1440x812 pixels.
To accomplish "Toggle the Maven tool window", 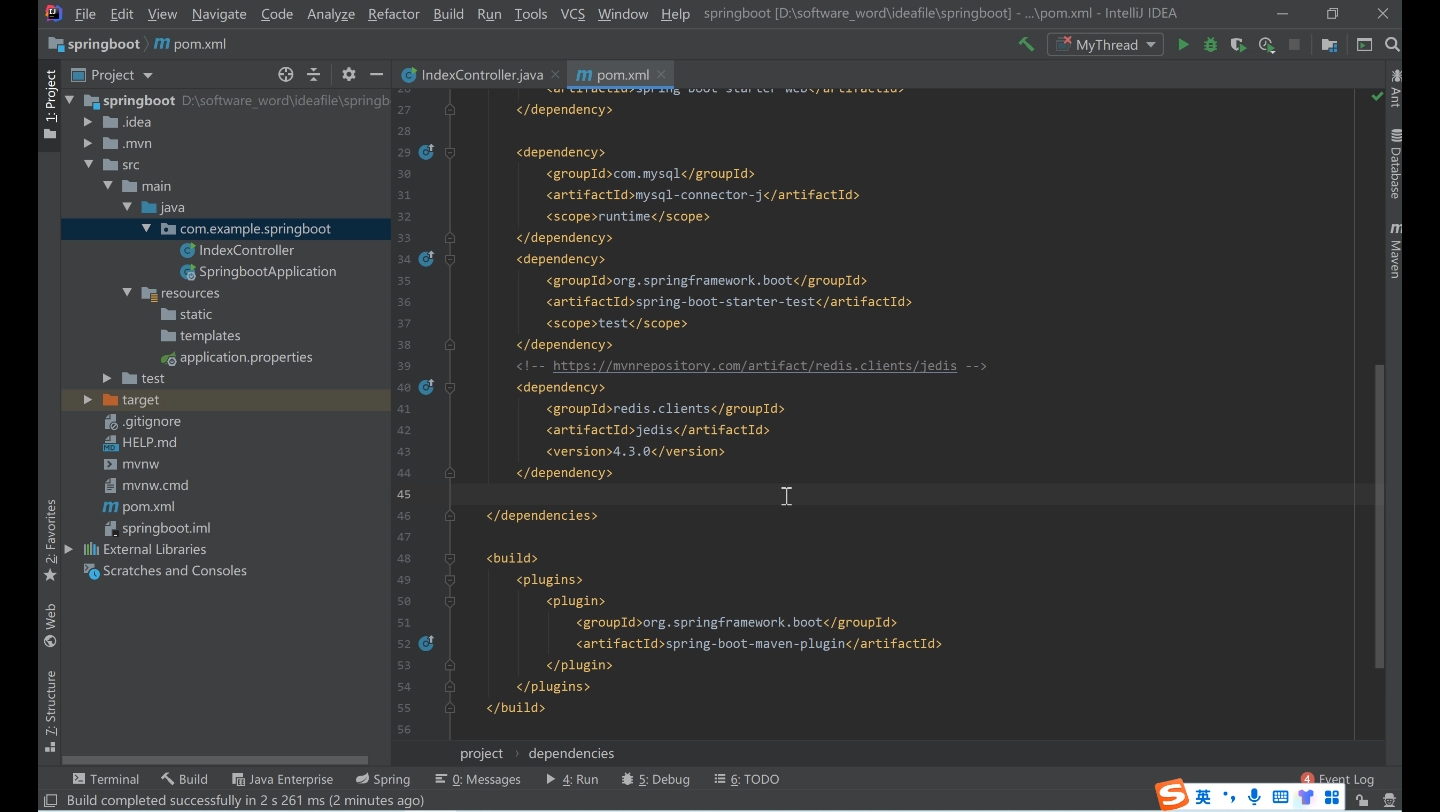I will (x=1395, y=250).
